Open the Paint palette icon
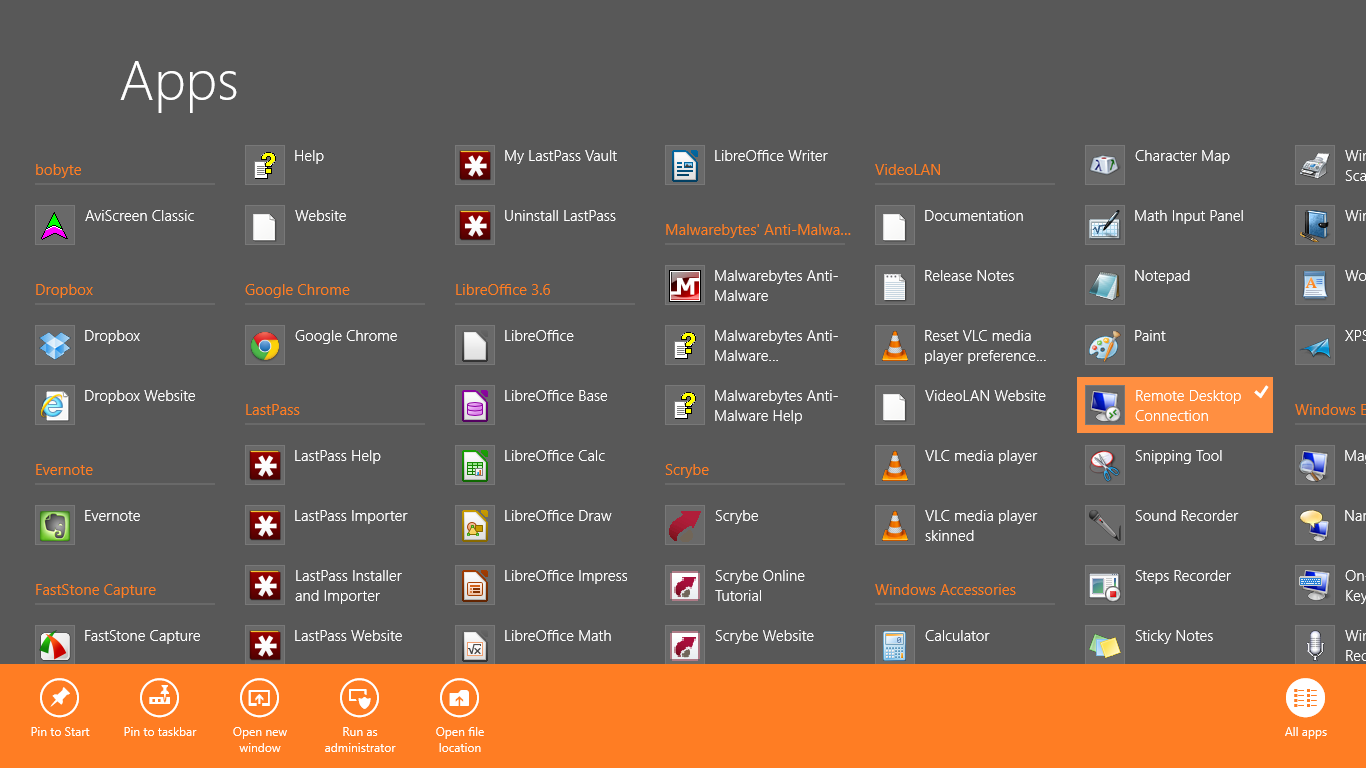Screen dimensions: 1366x768 (x=1105, y=346)
